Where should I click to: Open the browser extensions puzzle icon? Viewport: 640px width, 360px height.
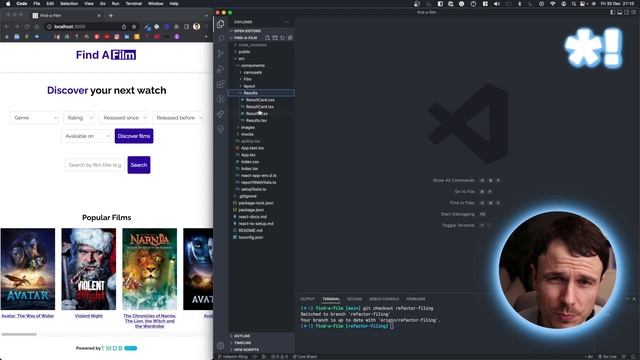click(x=176, y=27)
